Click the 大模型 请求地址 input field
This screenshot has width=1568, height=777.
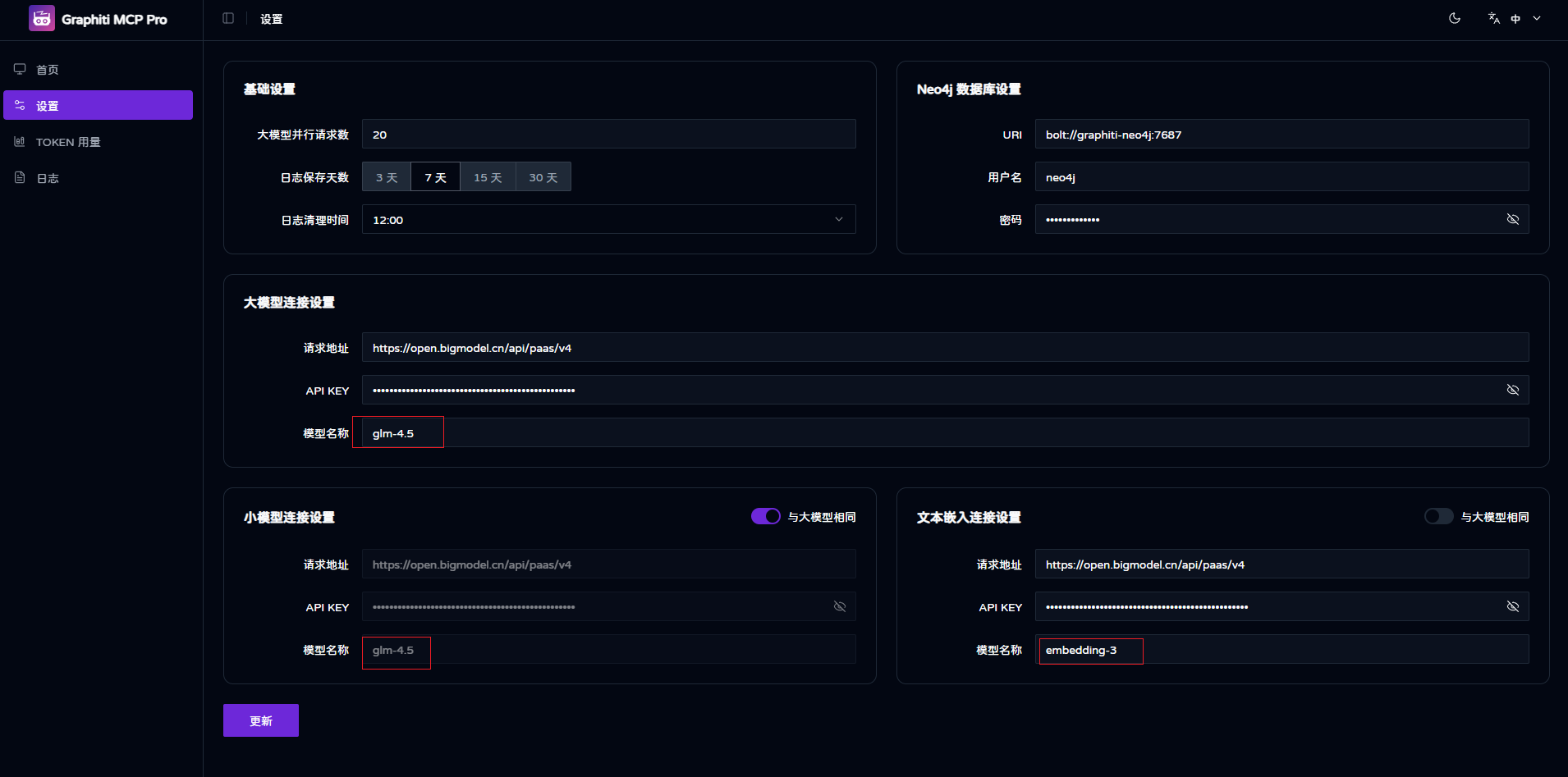point(946,347)
